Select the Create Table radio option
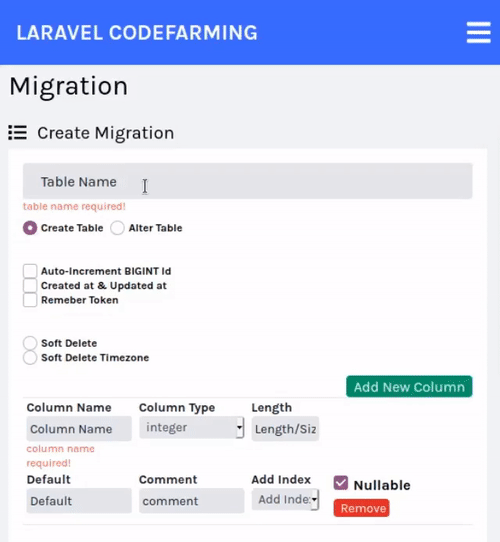This screenshot has height=542, width=500. pos(30,228)
